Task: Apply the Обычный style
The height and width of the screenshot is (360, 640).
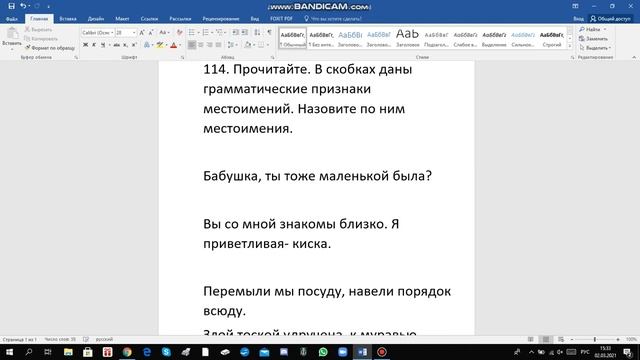Action: point(293,39)
